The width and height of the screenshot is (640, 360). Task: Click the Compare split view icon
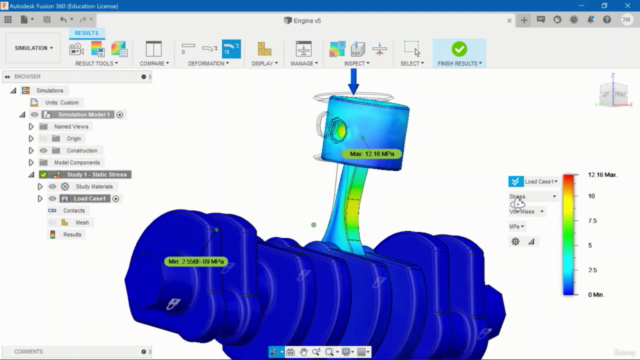point(153,49)
